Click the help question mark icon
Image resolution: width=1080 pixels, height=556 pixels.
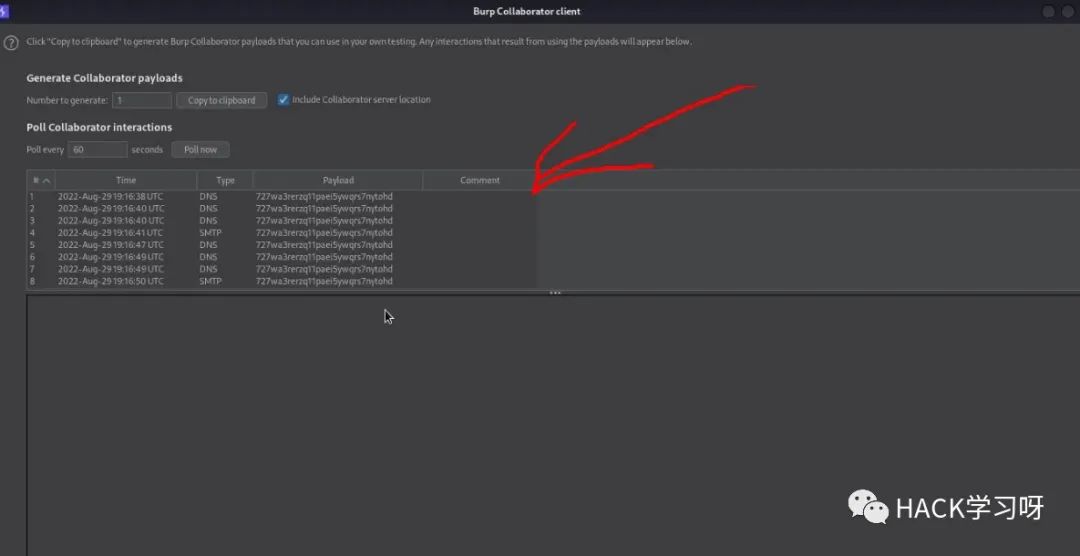pos(11,43)
